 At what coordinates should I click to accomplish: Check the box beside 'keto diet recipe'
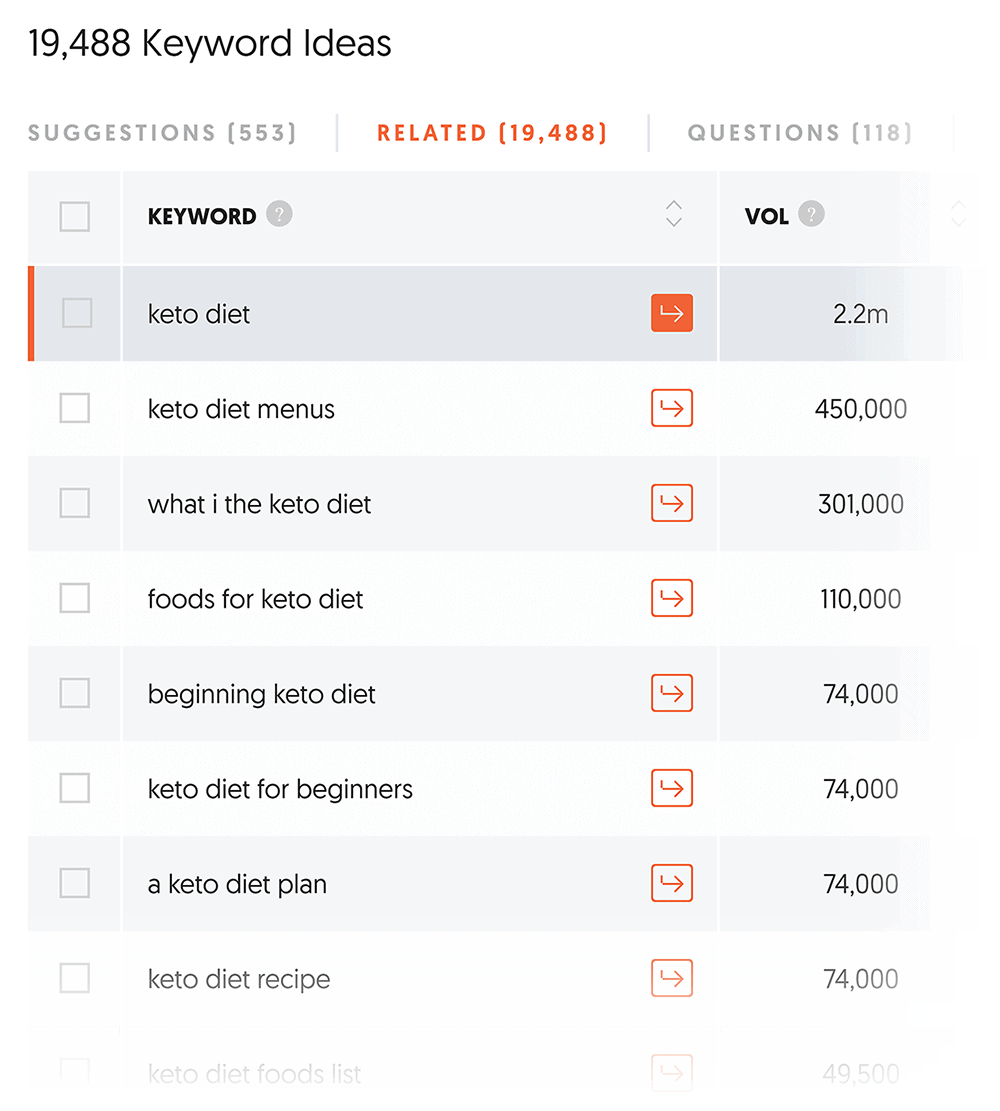point(74,978)
